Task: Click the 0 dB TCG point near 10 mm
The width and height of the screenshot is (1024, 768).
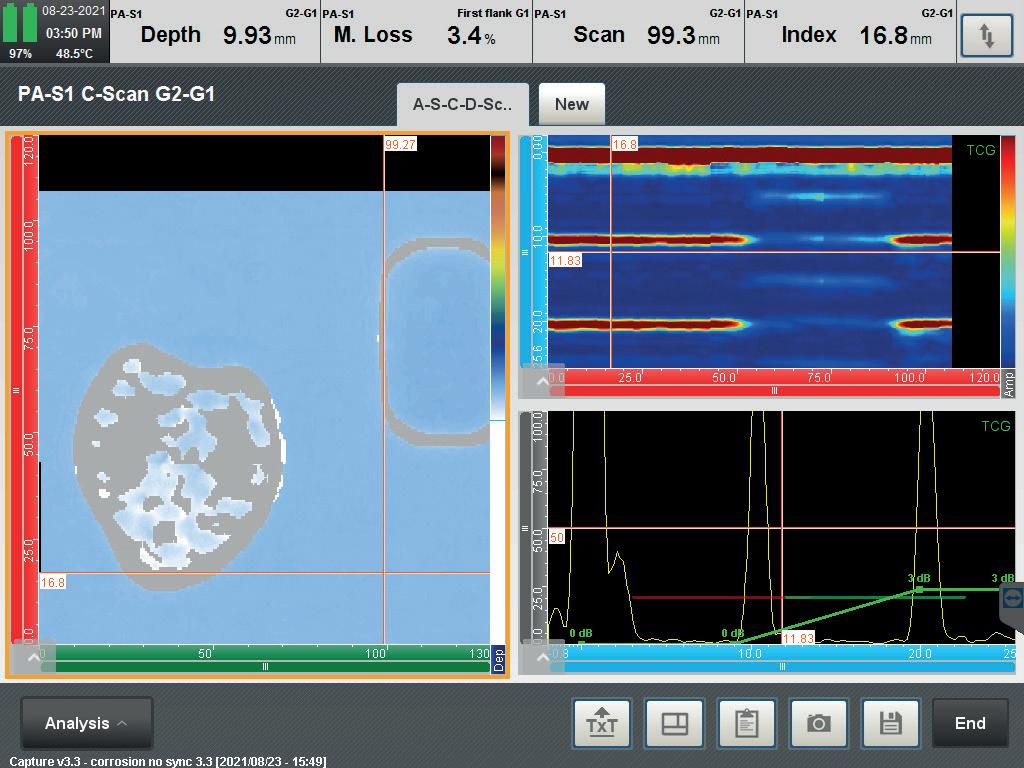Action: [737, 642]
